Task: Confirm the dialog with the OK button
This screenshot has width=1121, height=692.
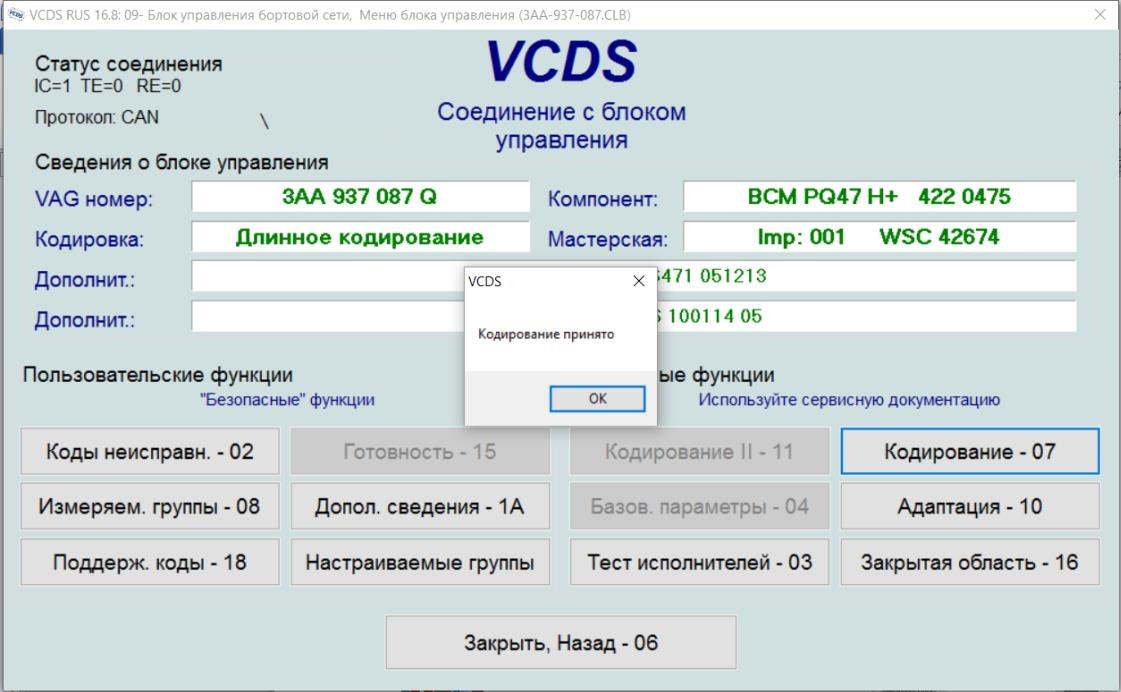Action: pos(597,399)
